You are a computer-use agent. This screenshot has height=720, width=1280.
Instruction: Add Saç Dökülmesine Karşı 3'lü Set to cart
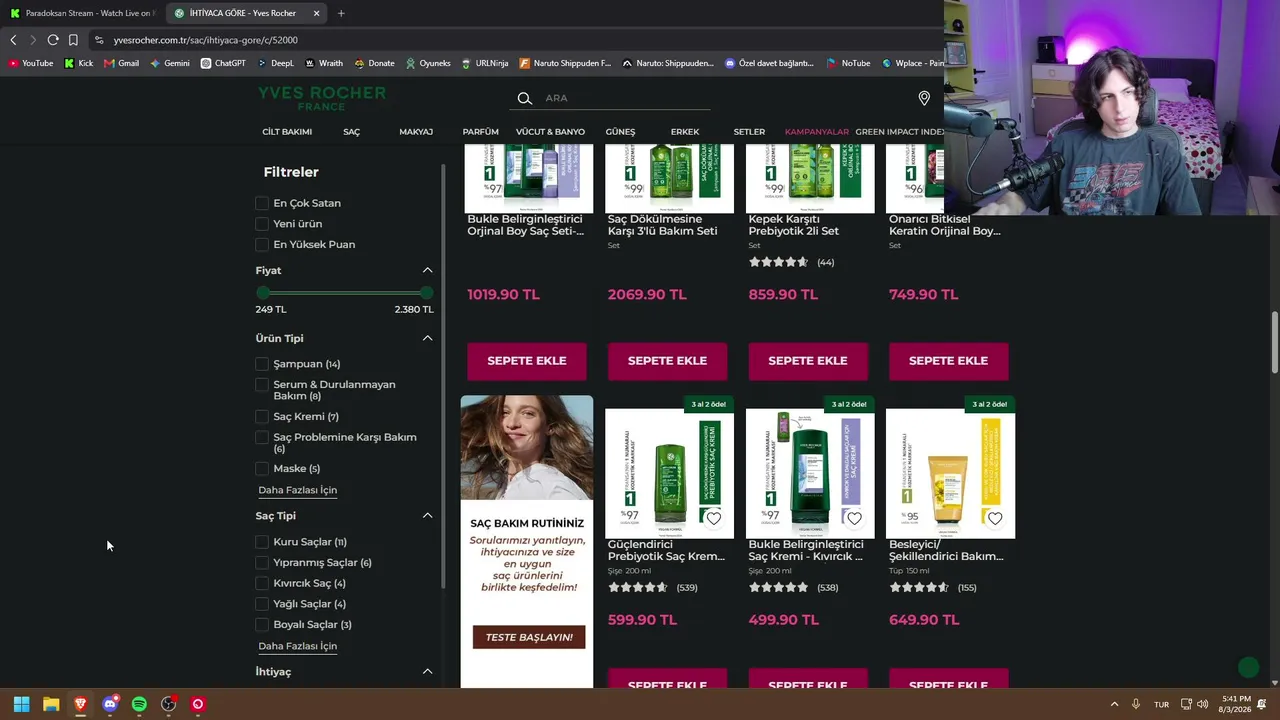click(x=667, y=361)
